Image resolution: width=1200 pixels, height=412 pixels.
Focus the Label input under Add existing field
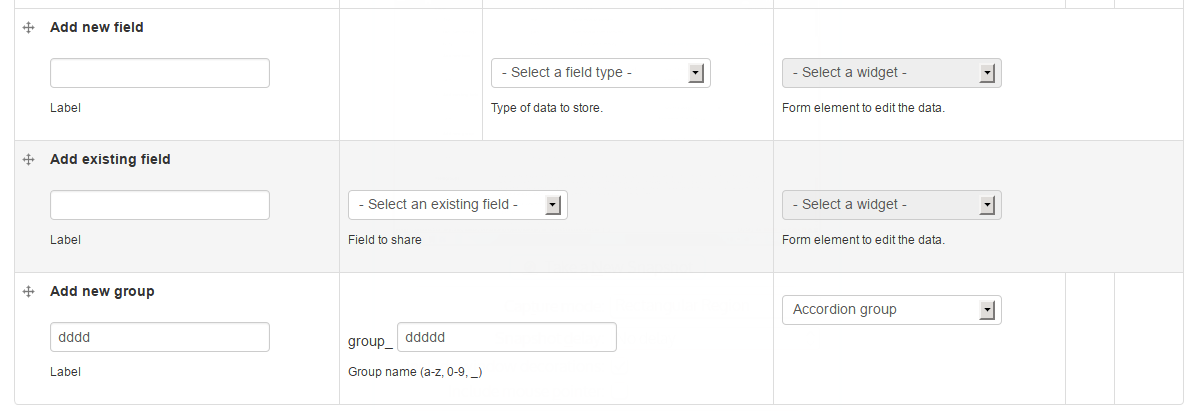tap(160, 205)
